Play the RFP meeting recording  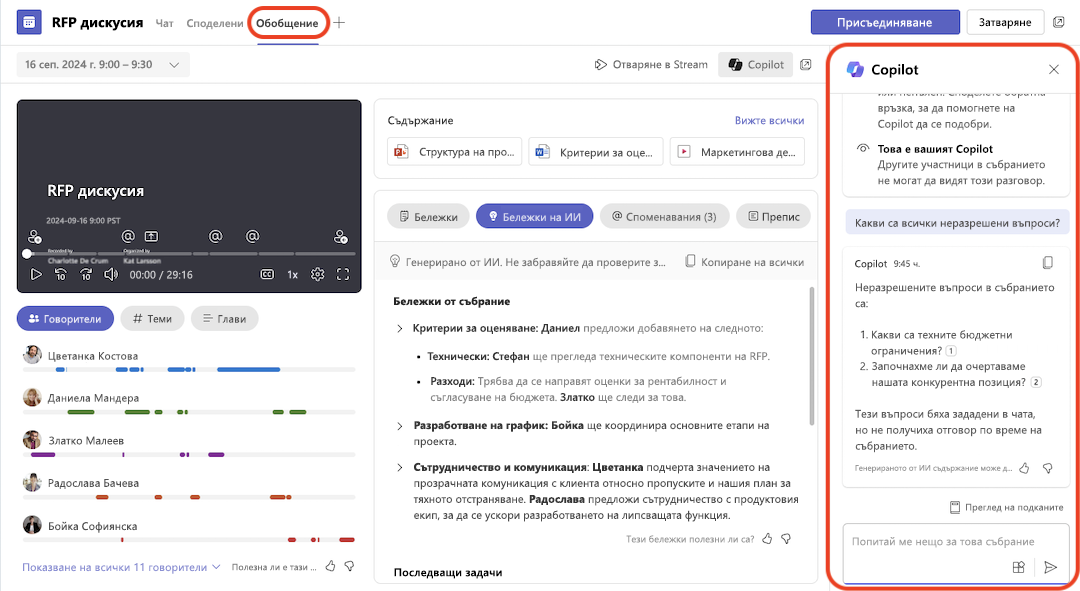pos(36,274)
